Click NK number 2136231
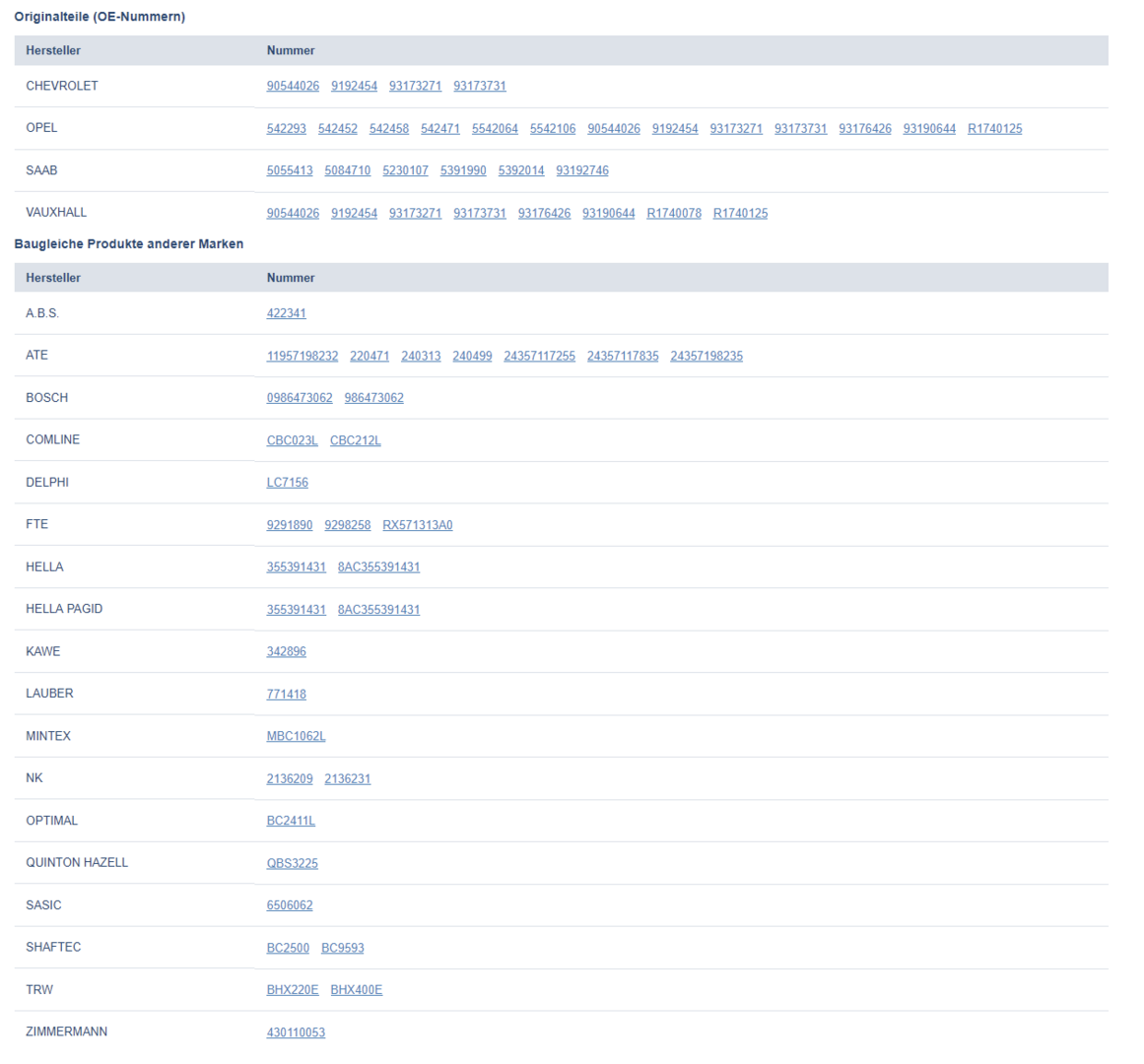 [347, 779]
